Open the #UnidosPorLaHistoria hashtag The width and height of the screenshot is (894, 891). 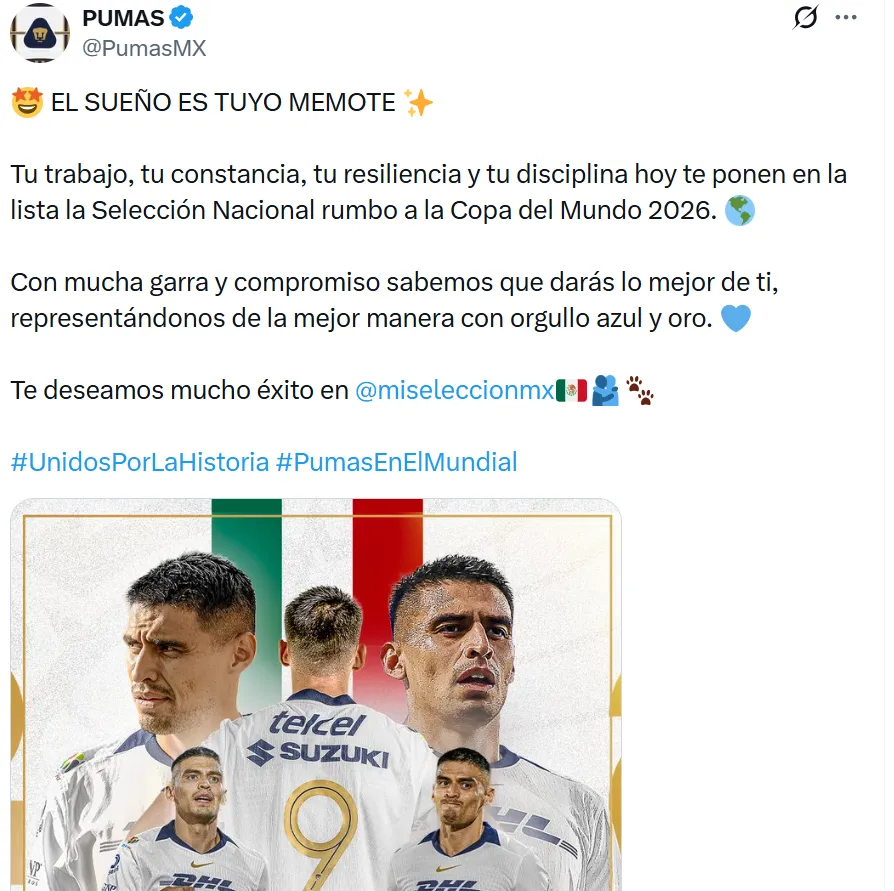tap(140, 462)
